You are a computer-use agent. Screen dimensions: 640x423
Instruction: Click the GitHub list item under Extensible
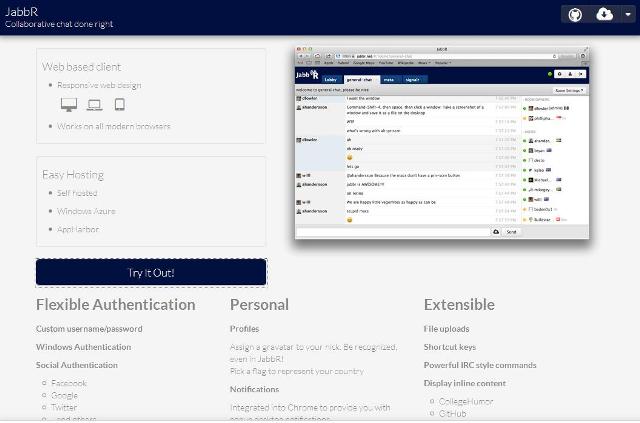click(x=453, y=414)
